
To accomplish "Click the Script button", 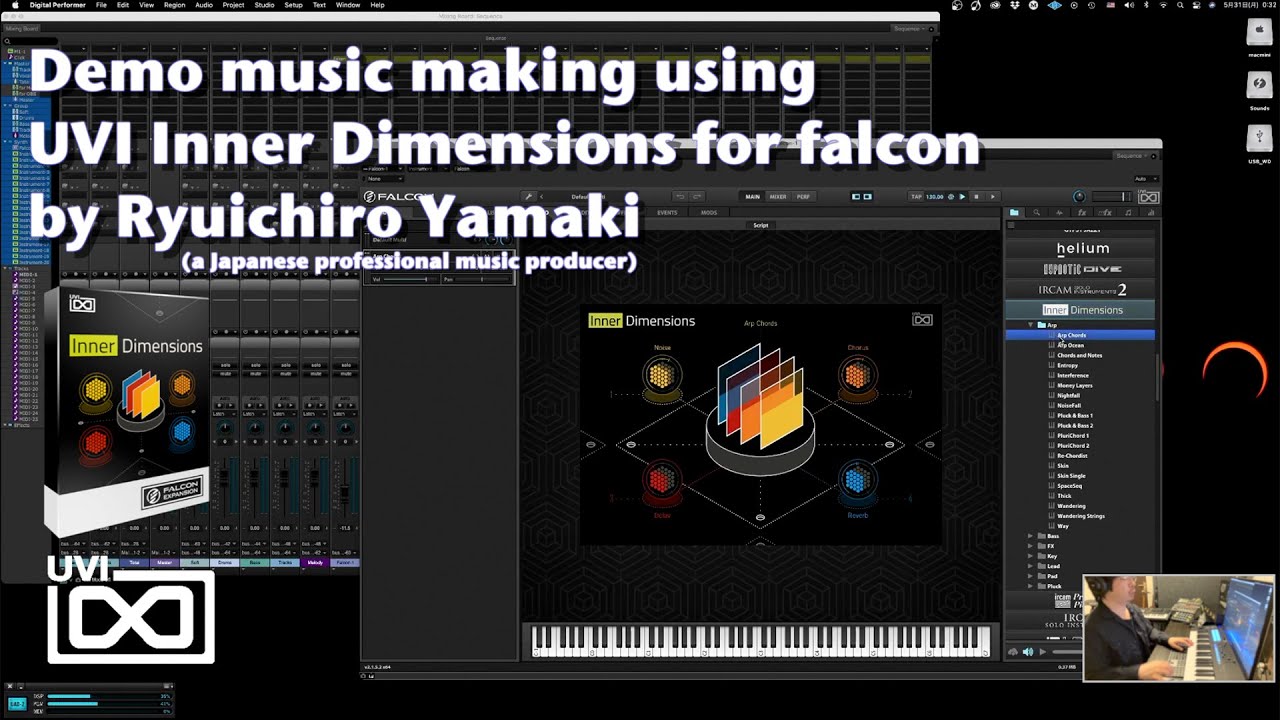I will click(x=761, y=225).
